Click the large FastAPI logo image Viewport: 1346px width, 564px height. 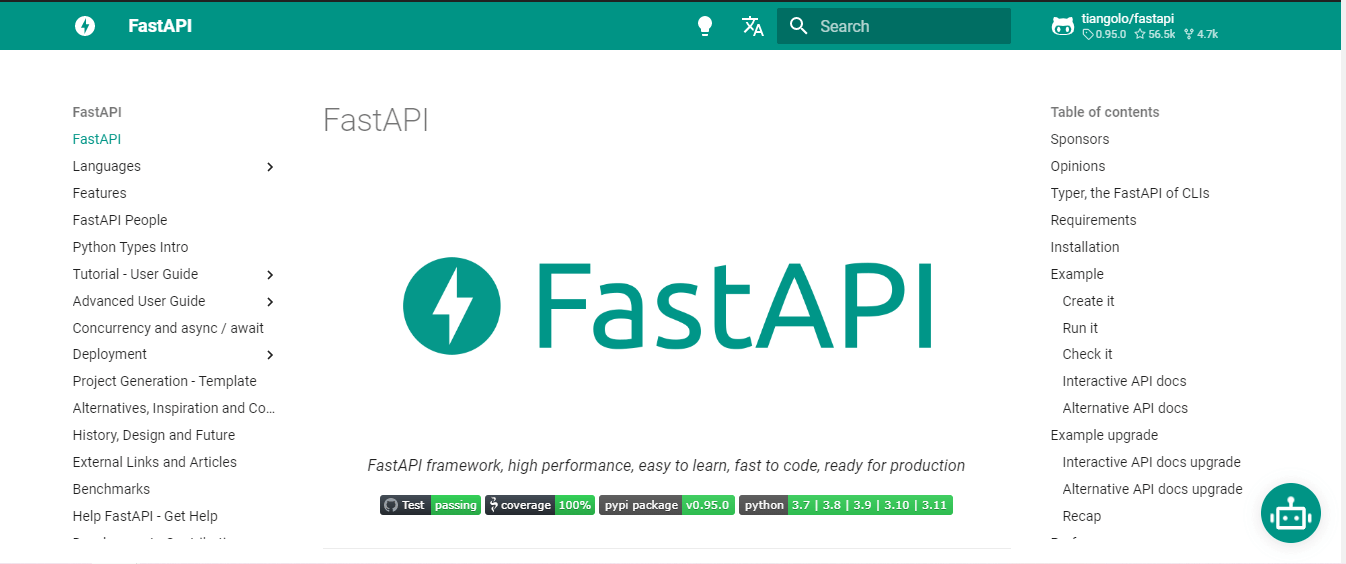coord(667,305)
